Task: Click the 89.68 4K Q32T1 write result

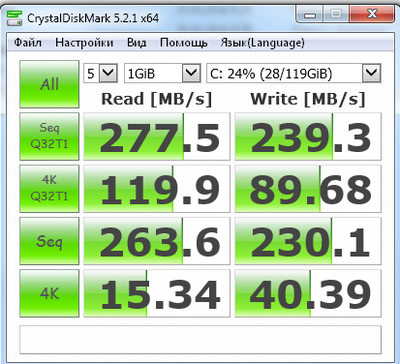Action: 308,188
